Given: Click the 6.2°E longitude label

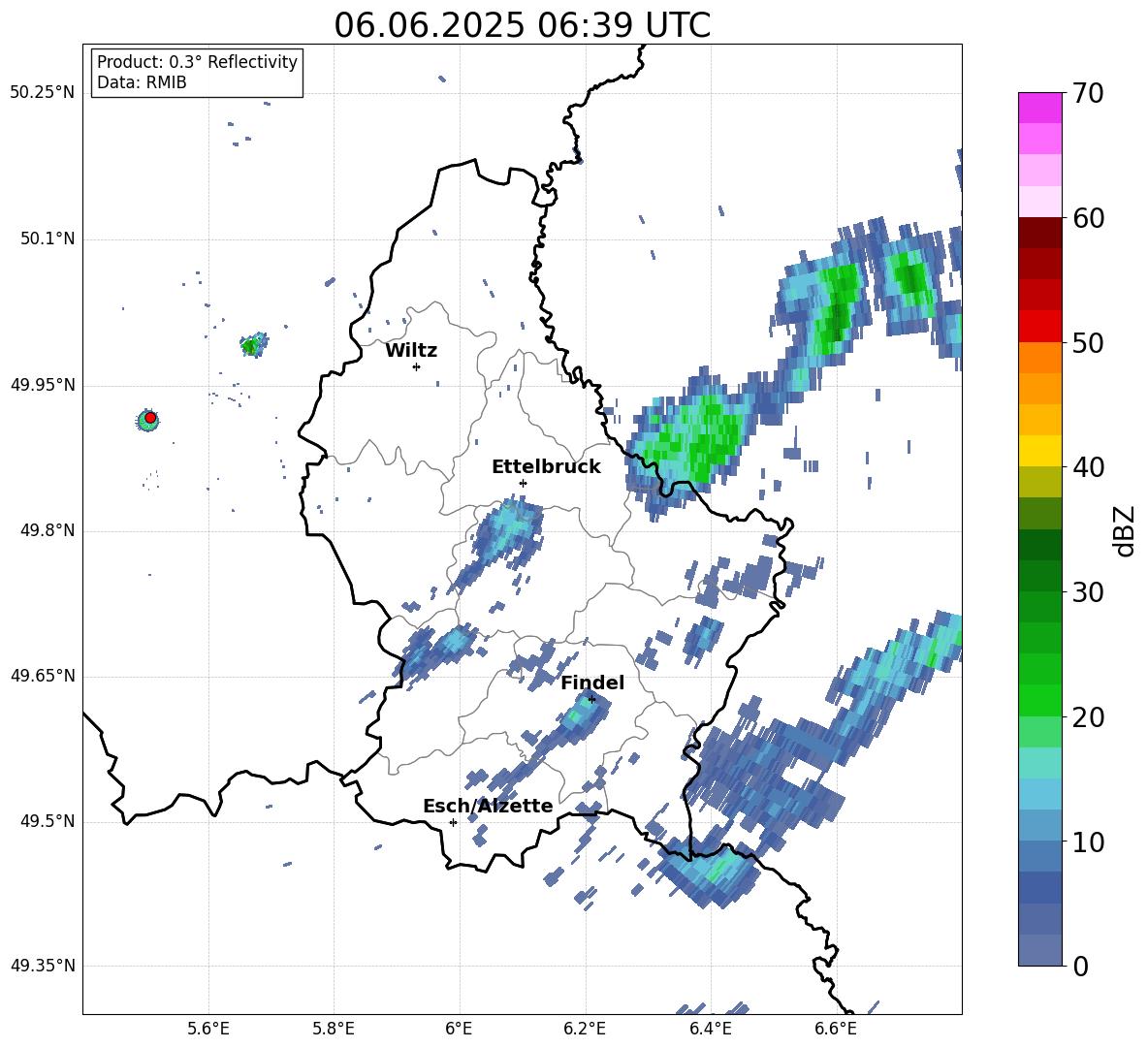Looking at the screenshot, I should pos(585,1029).
